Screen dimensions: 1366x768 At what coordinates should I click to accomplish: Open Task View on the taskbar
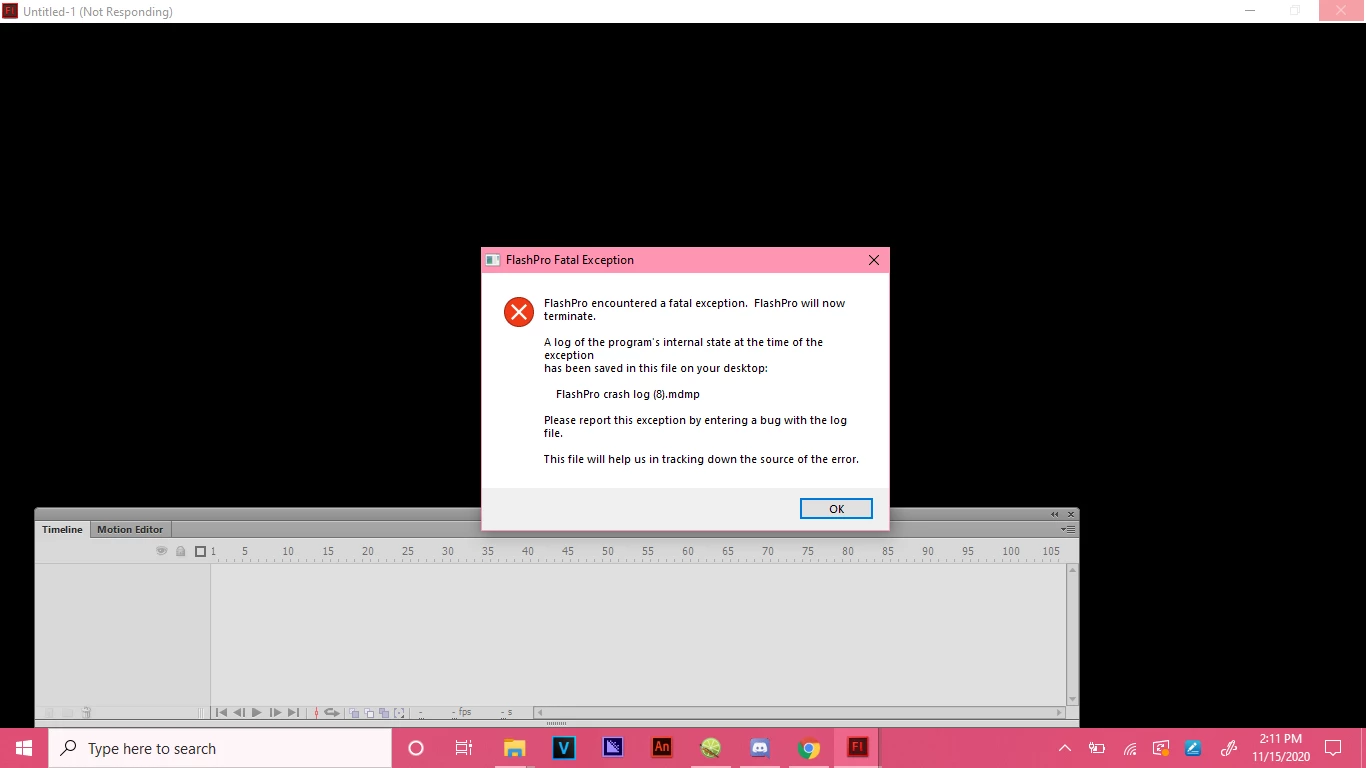coord(464,748)
